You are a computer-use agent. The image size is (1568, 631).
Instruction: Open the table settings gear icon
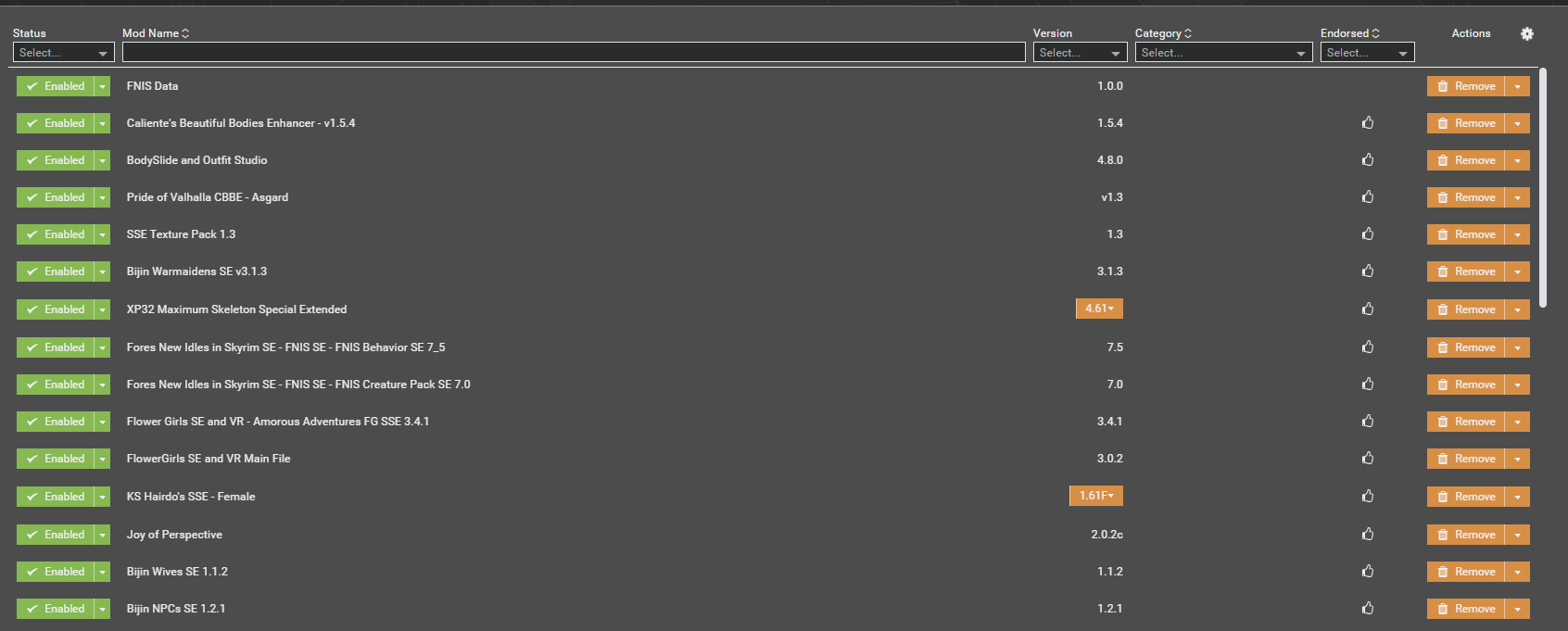coord(1527,33)
